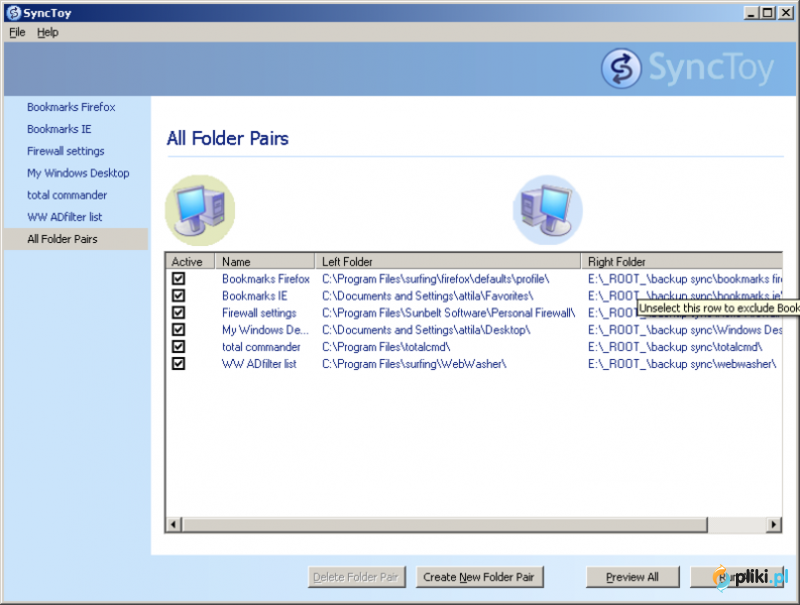Click the horizontal scrollbar left arrow

tap(173, 524)
